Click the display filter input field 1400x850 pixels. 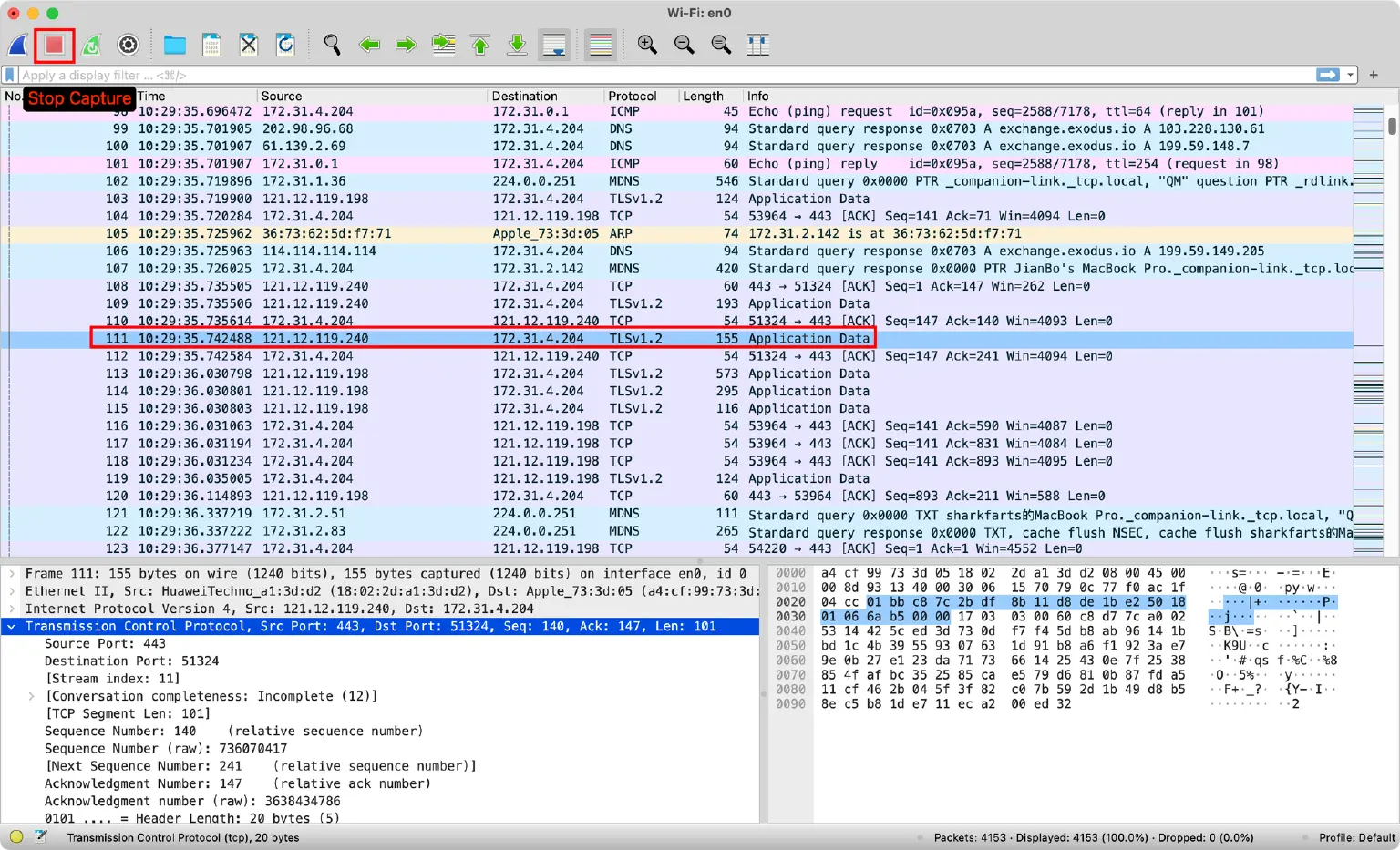[638, 75]
